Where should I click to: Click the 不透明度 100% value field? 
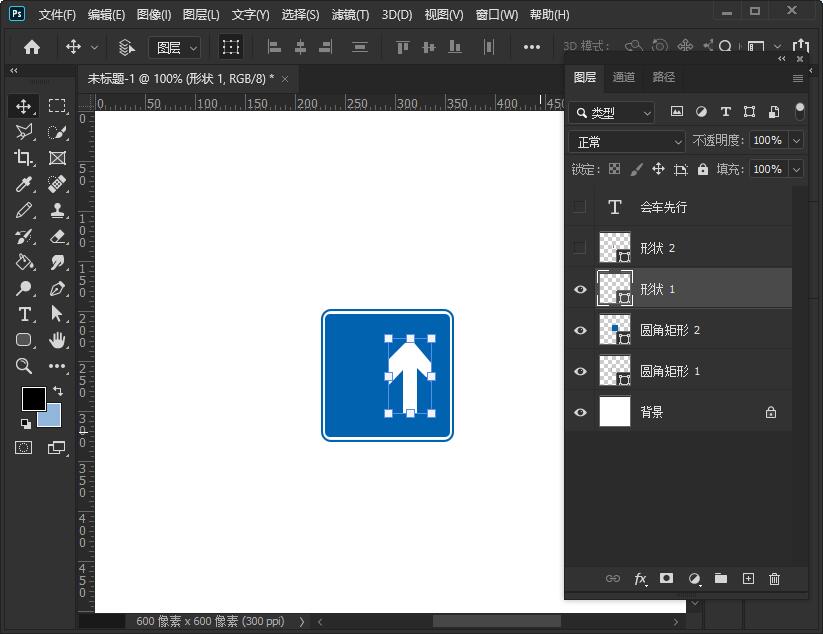768,140
